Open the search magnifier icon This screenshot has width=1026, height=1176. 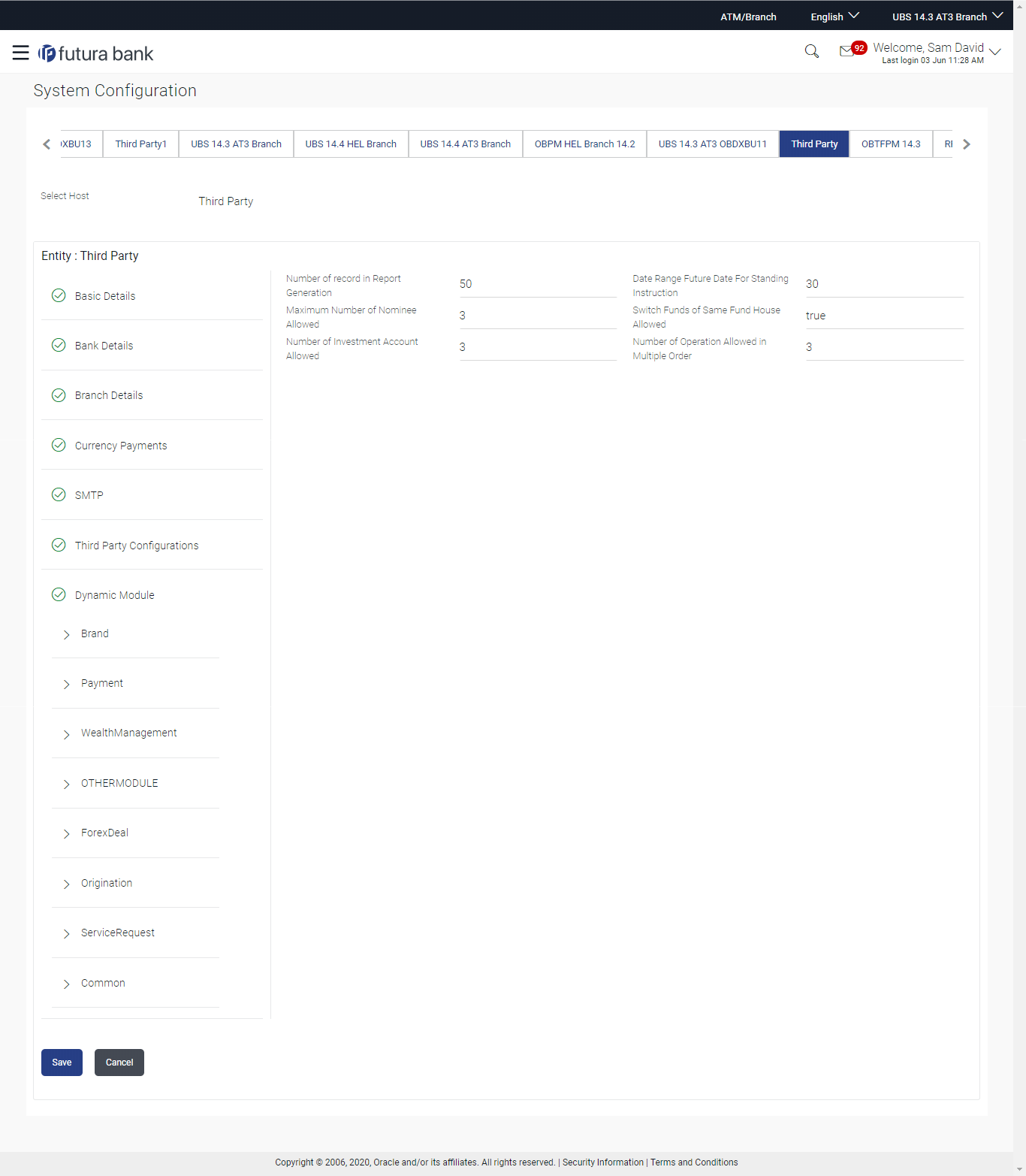811,51
